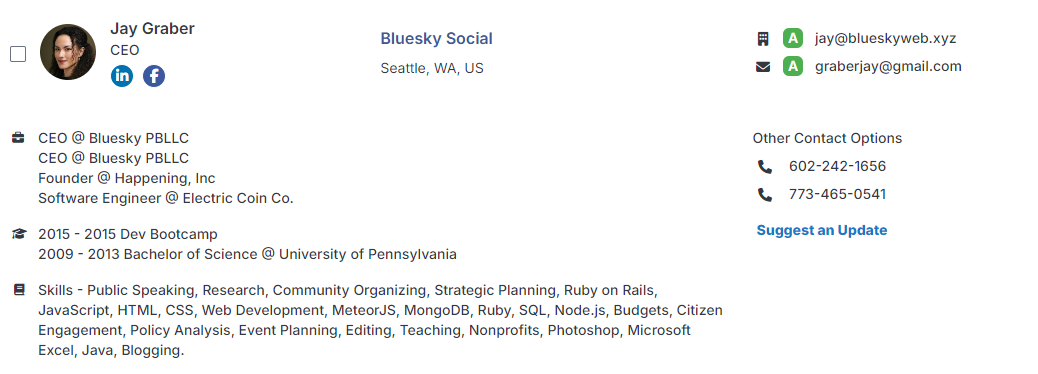Screen dimensions: 1038x374
Task: Open Jay Graber's LinkedIn profile icon
Action: pyautogui.click(x=122, y=76)
